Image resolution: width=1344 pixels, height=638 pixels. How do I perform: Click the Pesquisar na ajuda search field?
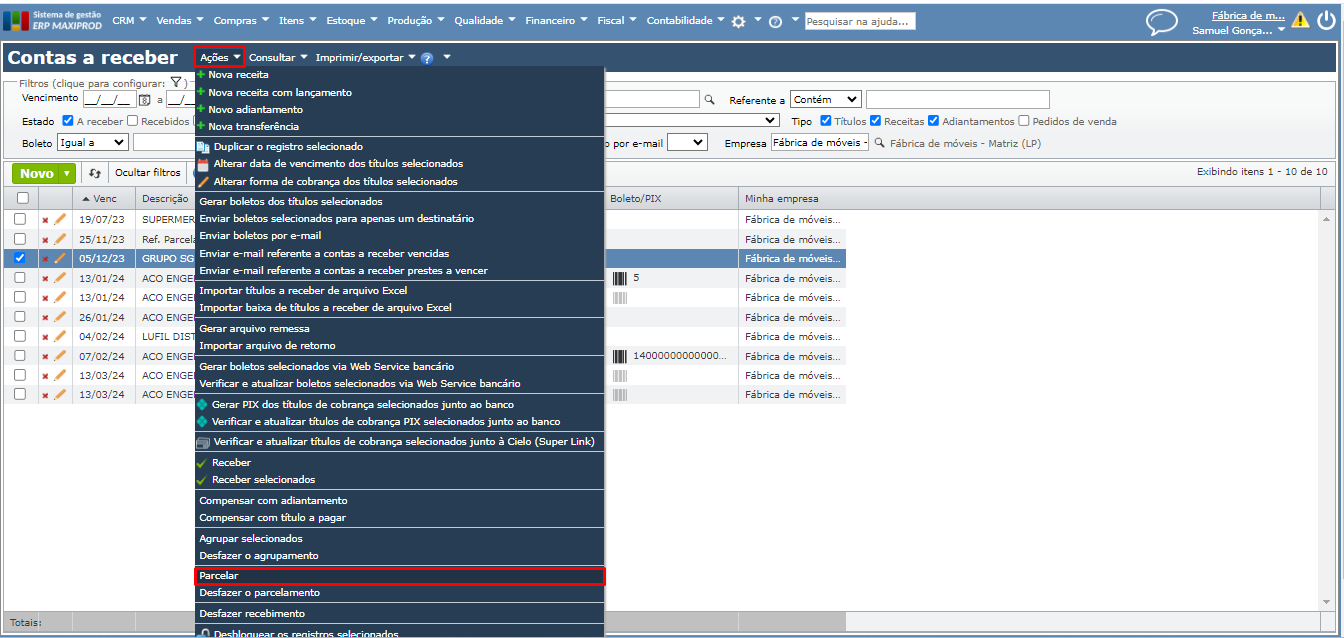(860, 21)
